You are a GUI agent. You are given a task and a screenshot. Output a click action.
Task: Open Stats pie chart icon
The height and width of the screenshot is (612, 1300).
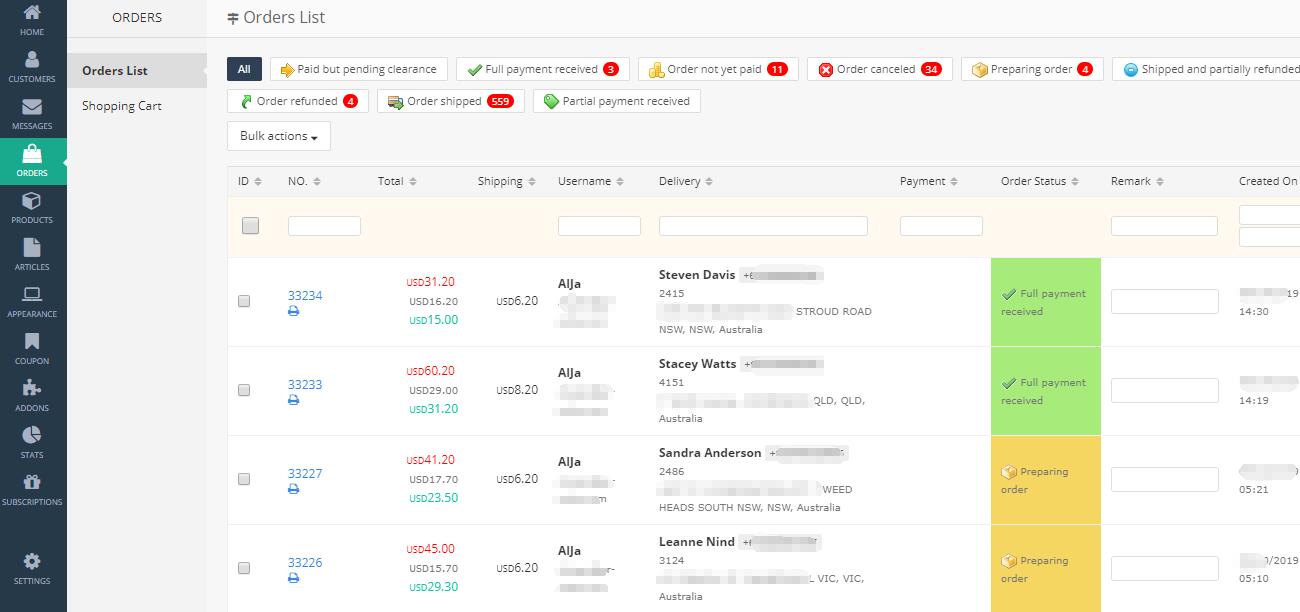(32, 442)
